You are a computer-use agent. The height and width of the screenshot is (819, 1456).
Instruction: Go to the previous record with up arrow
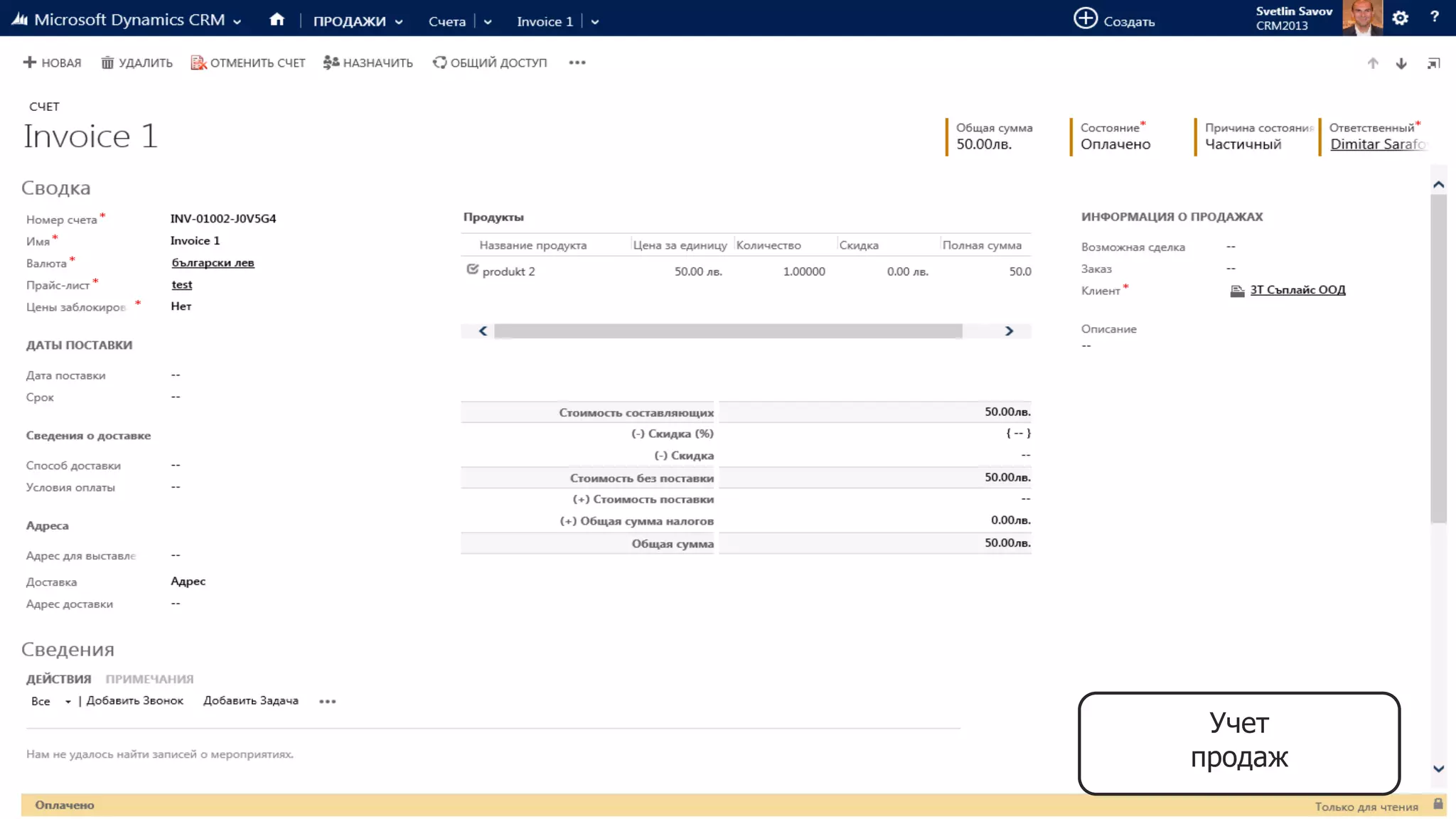(1373, 63)
